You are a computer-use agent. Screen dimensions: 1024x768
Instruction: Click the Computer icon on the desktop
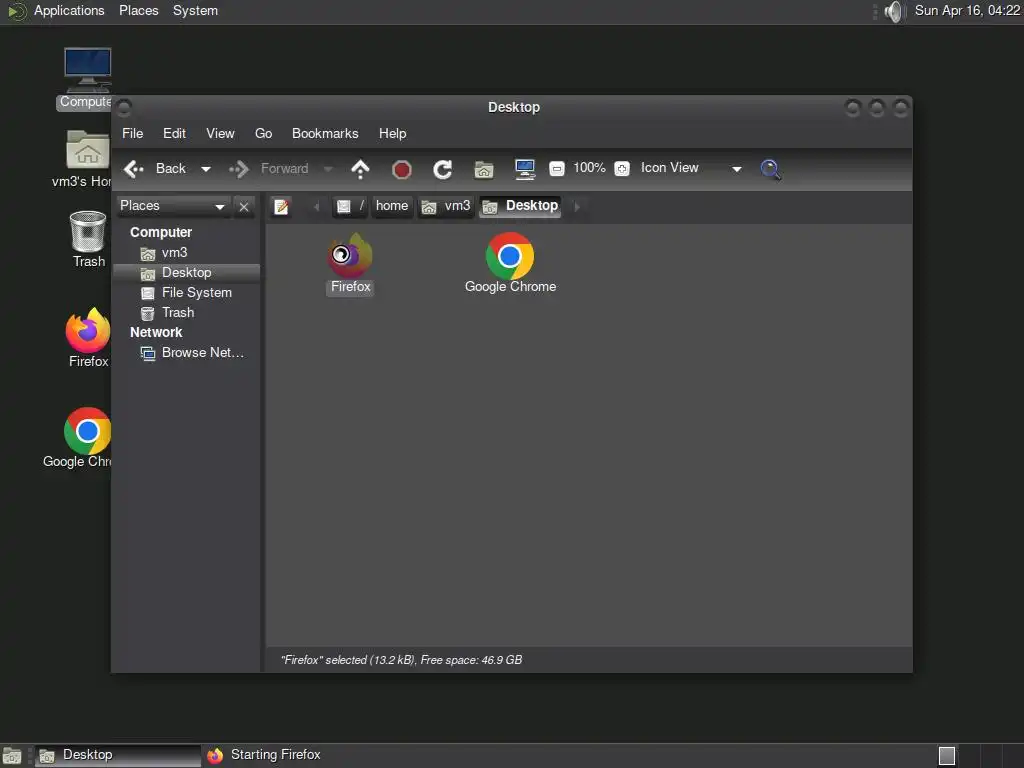tap(87, 78)
